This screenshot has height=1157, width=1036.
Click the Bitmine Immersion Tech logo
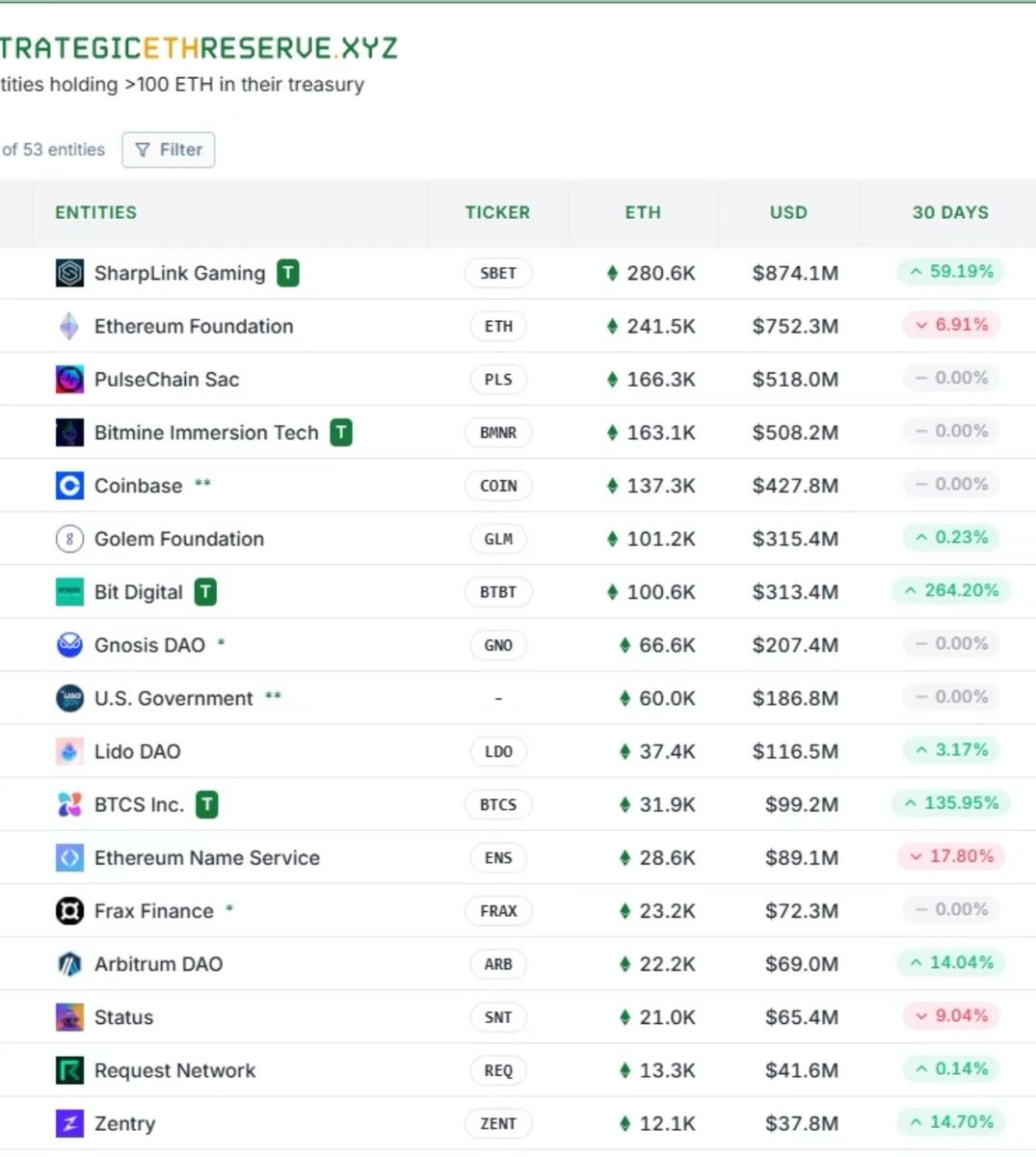[x=69, y=433]
